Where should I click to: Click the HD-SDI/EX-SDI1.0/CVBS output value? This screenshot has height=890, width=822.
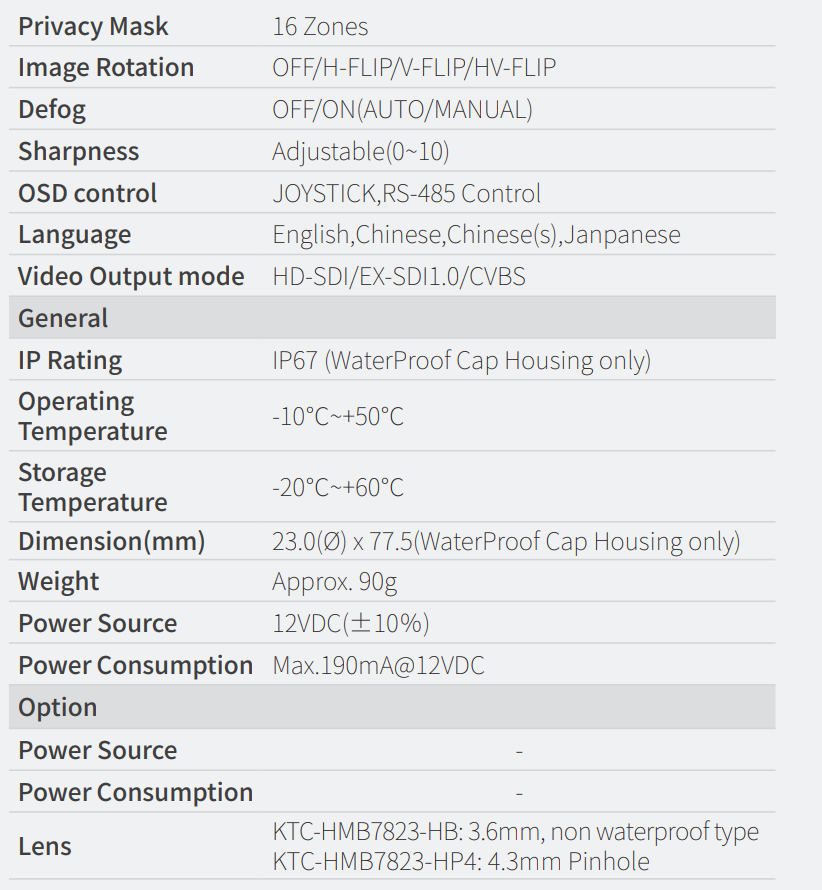point(398,277)
